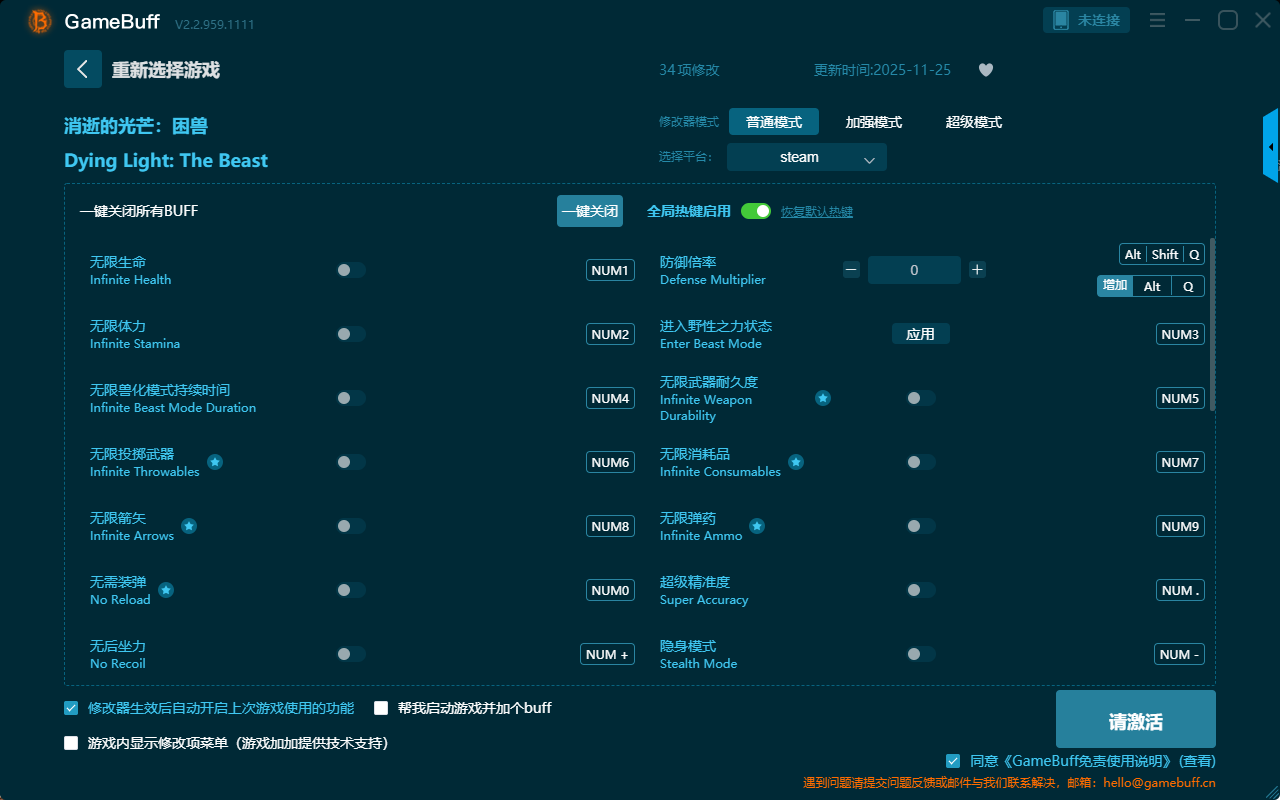Click the back arrow icon
The height and width of the screenshot is (800, 1280).
83,69
